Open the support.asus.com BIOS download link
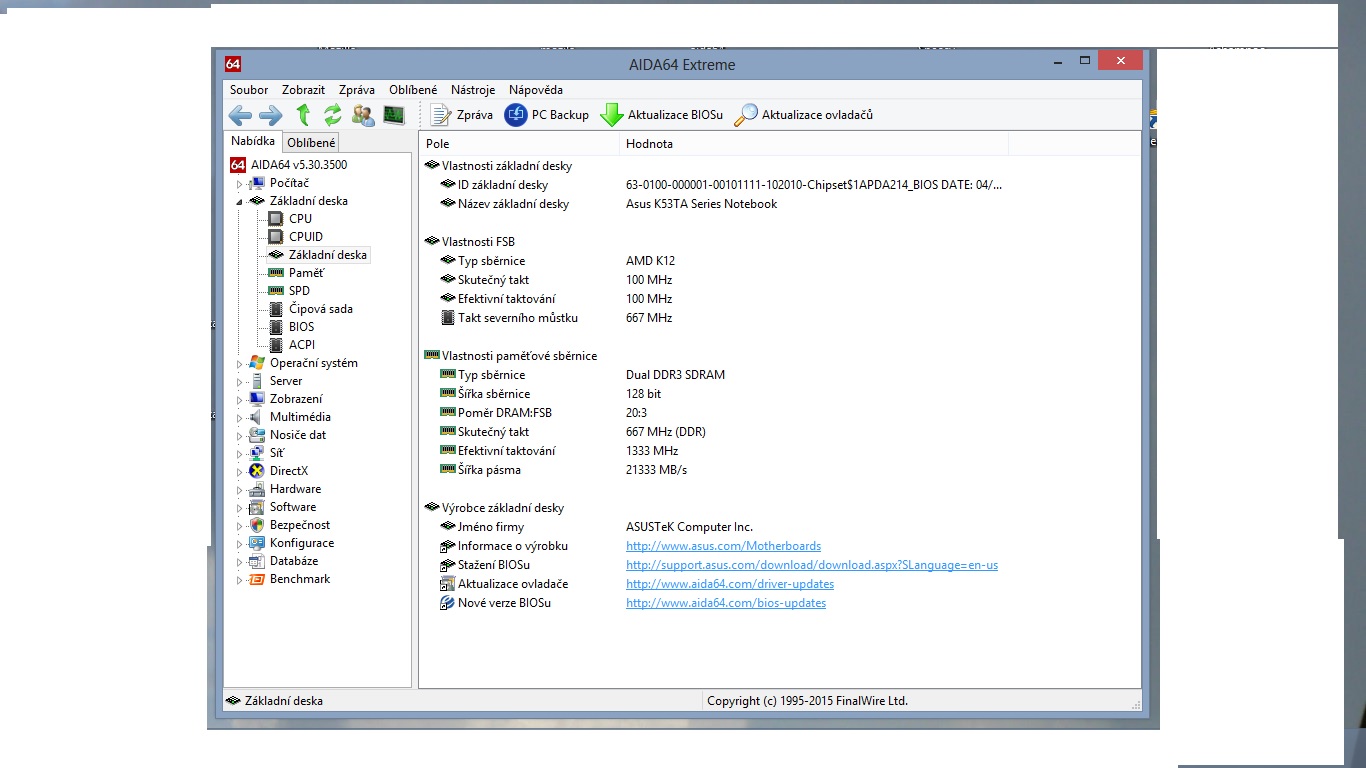This screenshot has width=1366, height=768. [x=812, y=565]
